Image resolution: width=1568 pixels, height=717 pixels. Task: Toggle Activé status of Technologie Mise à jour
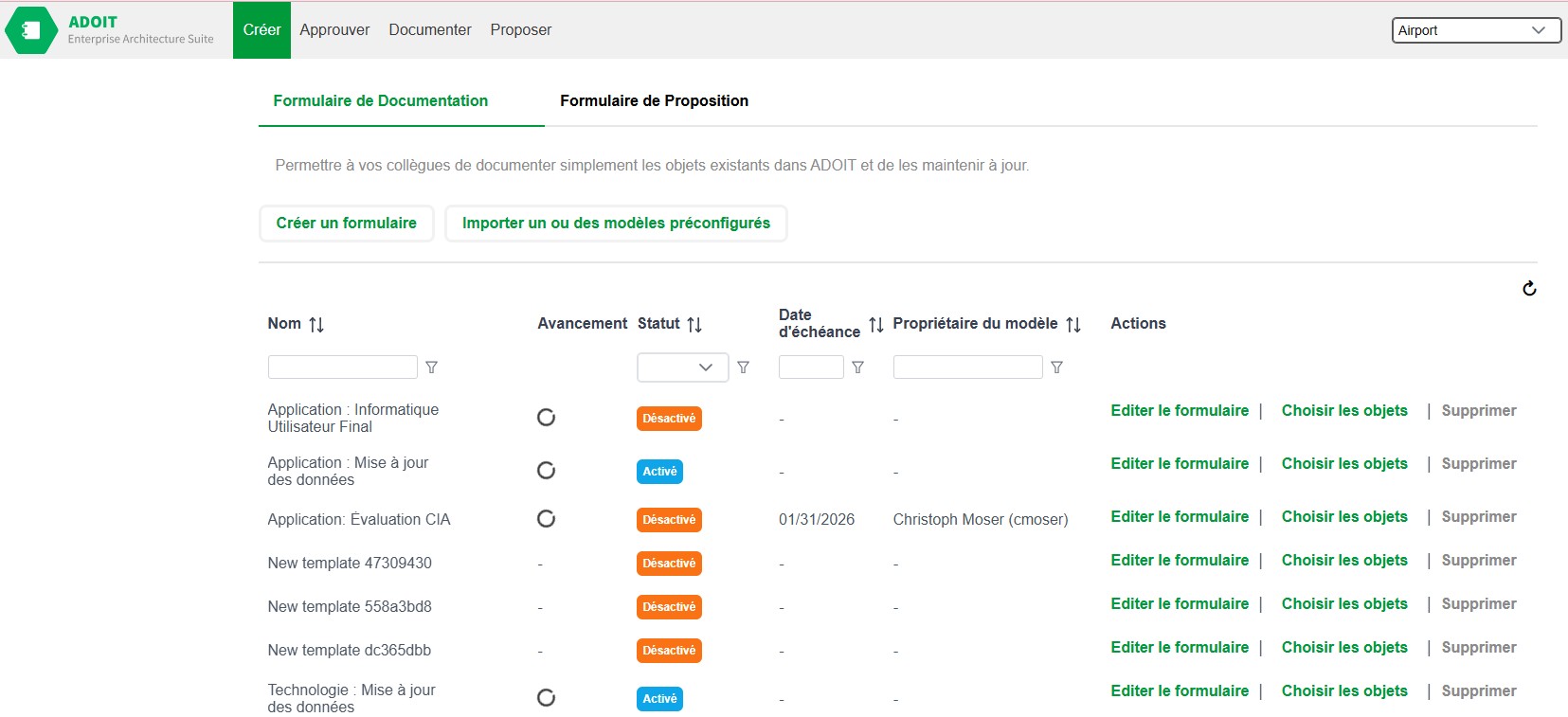pos(659,699)
